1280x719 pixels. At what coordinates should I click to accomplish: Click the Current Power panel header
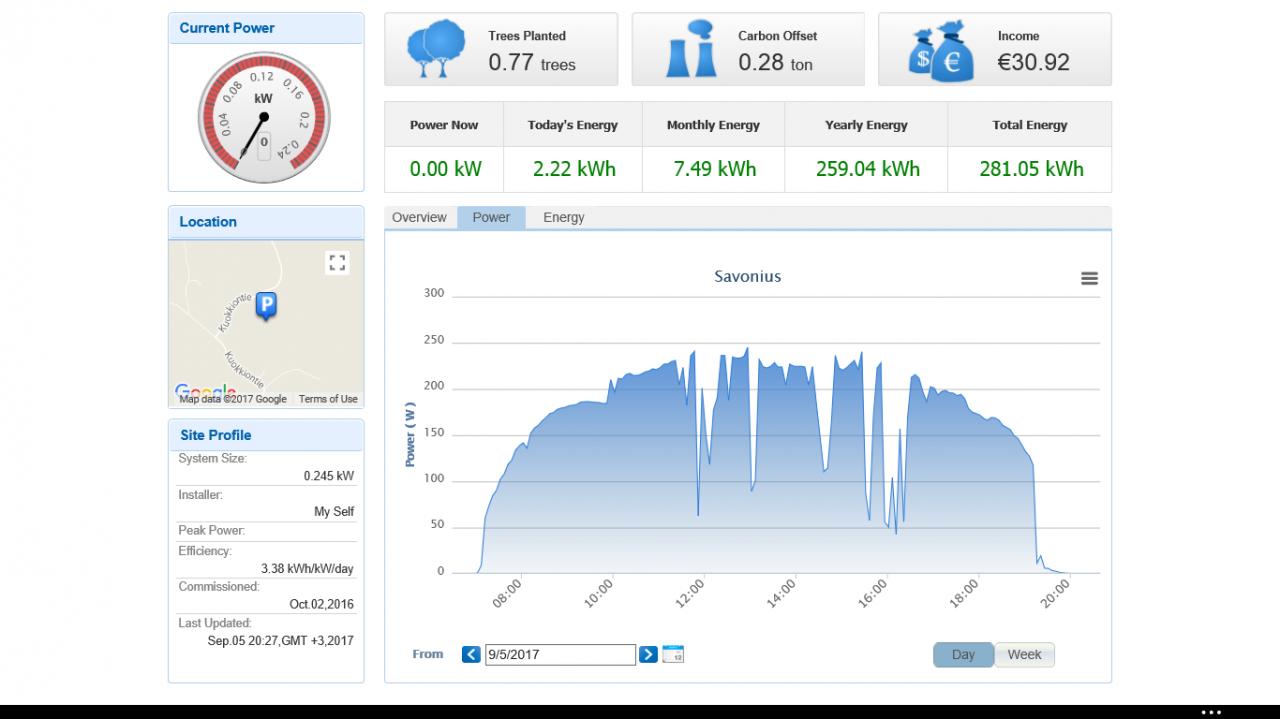[266, 28]
